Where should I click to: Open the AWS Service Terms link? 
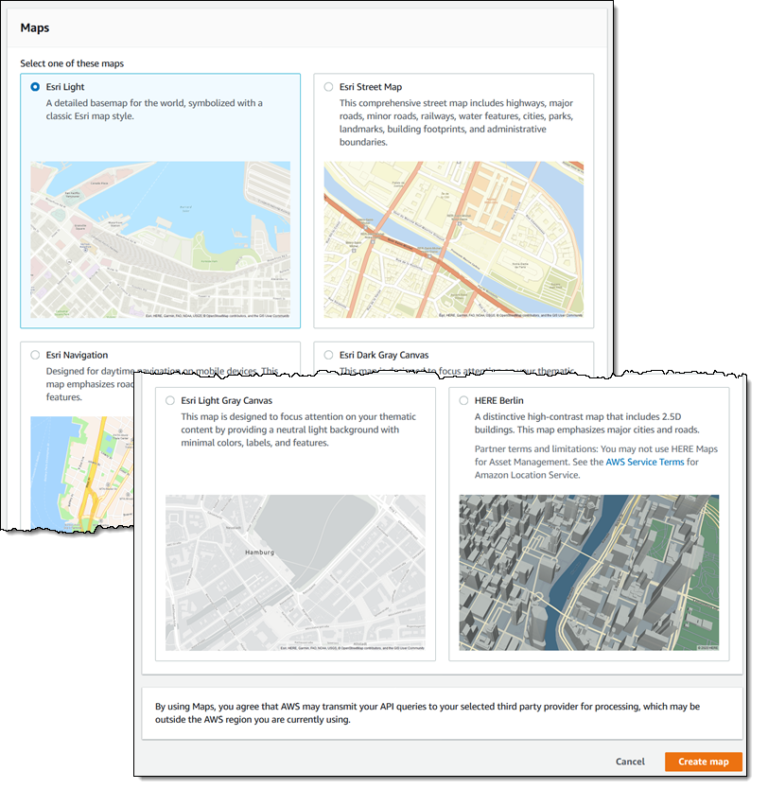644,462
